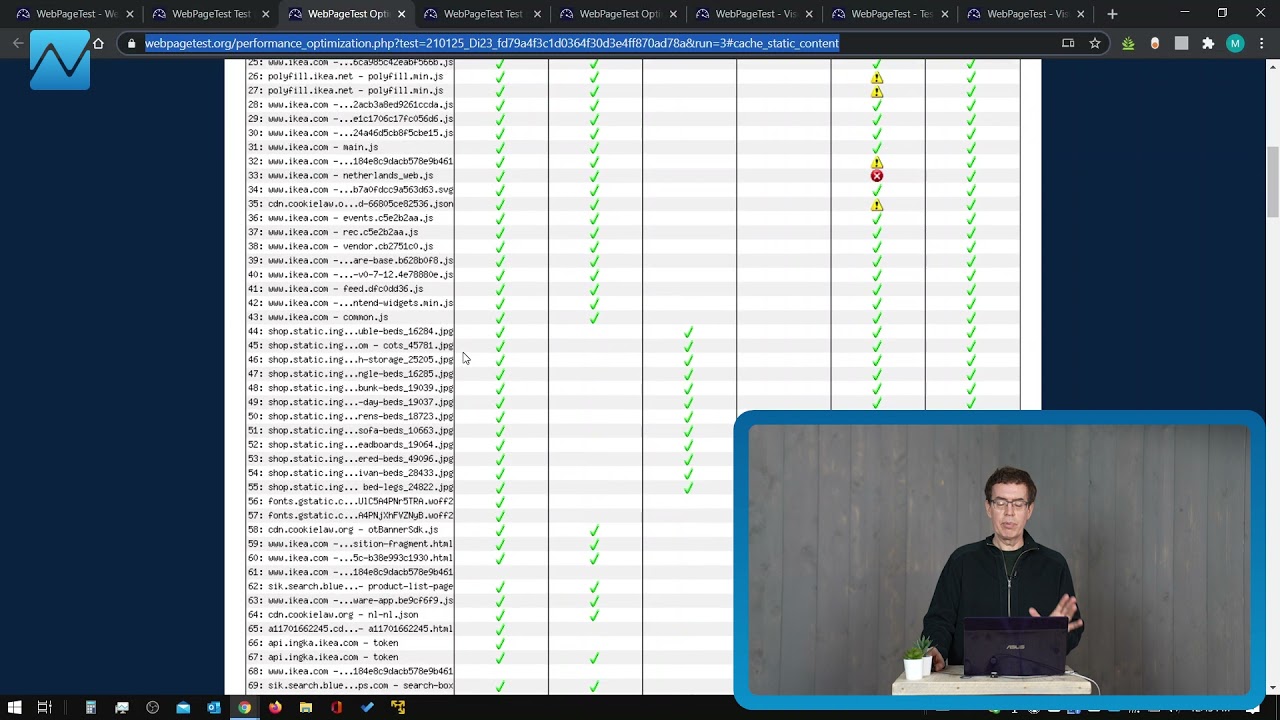Viewport: 1280px width, 720px height.
Task: Click the warning icon in the polyfill.ikea.net row 26
Action: (876, 77)
